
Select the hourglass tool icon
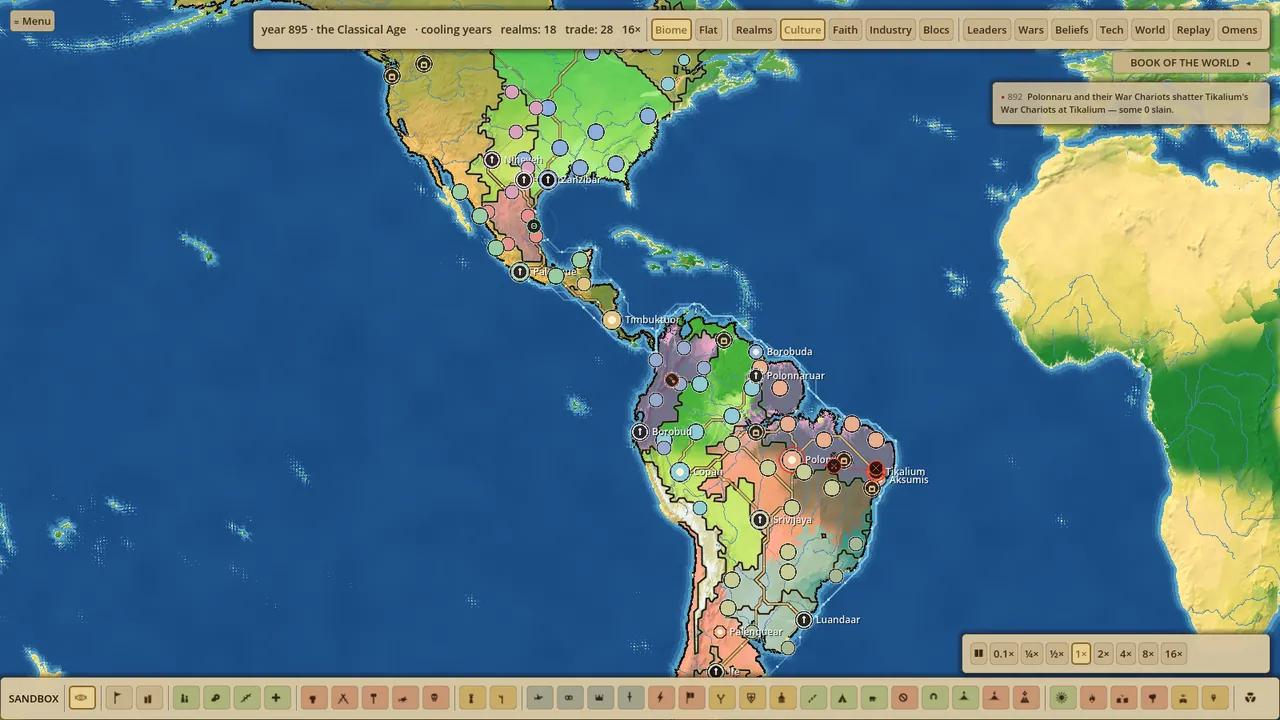471,698
